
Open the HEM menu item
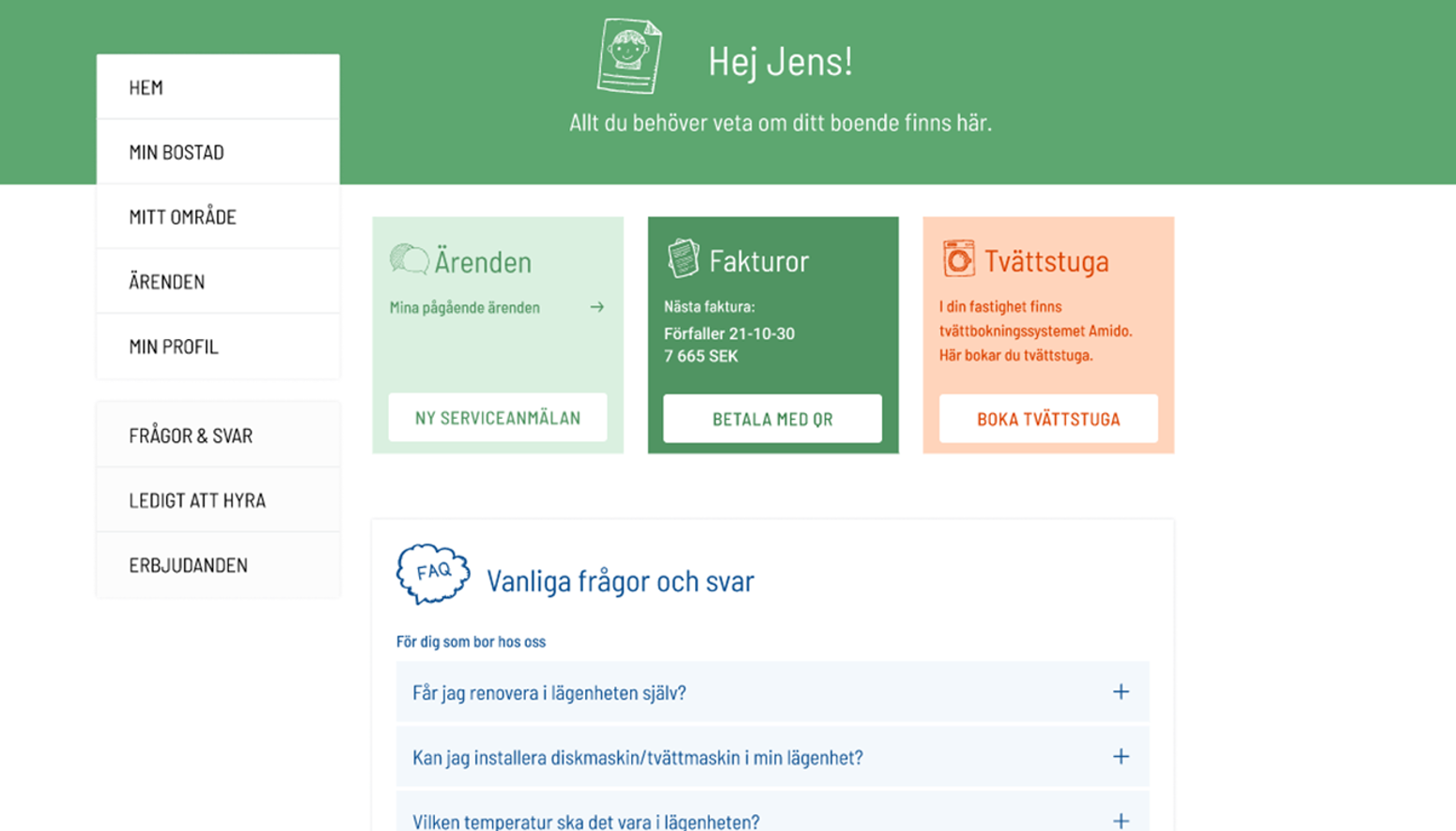point(218,87)
